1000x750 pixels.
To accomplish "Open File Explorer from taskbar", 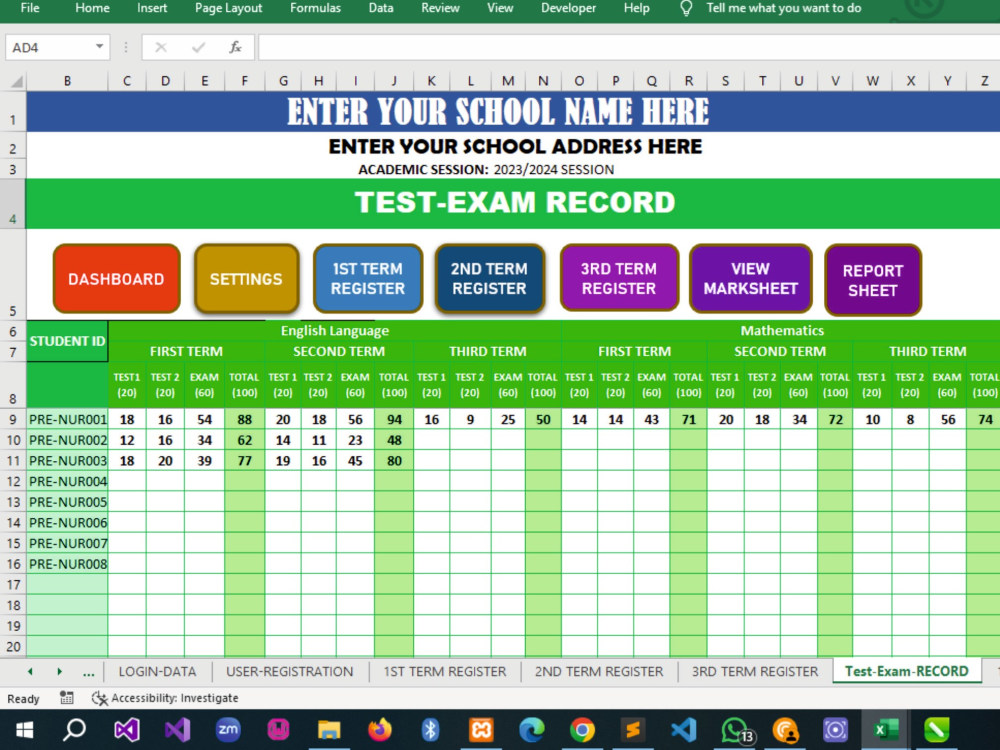I will 329,730.
